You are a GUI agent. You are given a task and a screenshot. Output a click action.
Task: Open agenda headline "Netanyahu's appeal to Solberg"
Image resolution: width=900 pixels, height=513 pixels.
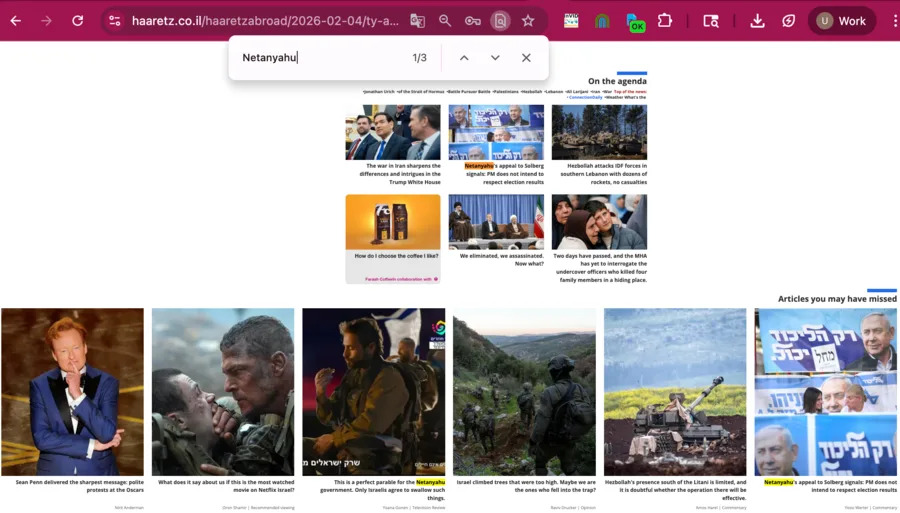tap(504, 174)
